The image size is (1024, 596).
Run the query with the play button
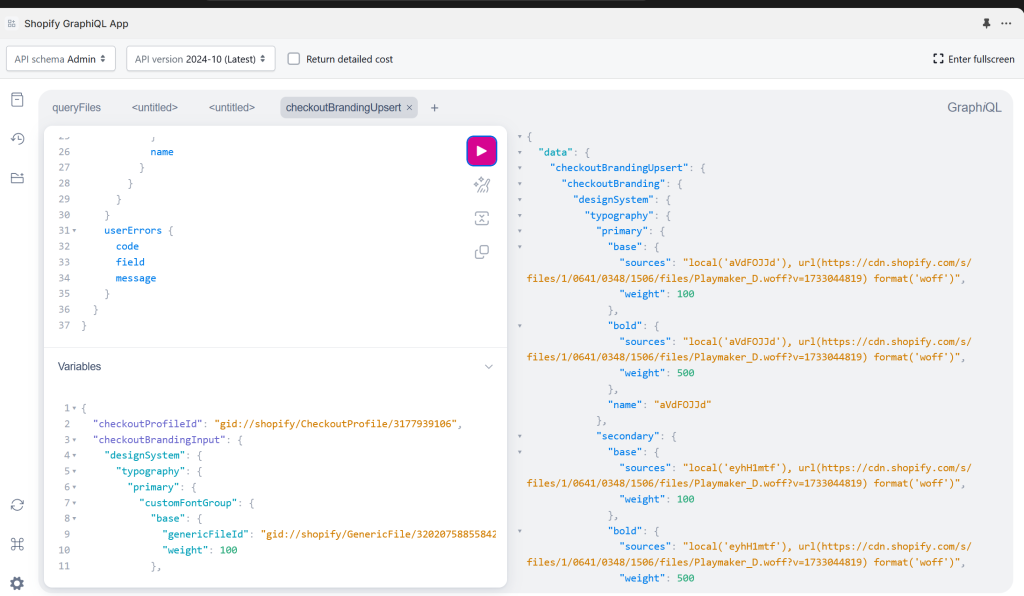[x=481, y=151]
